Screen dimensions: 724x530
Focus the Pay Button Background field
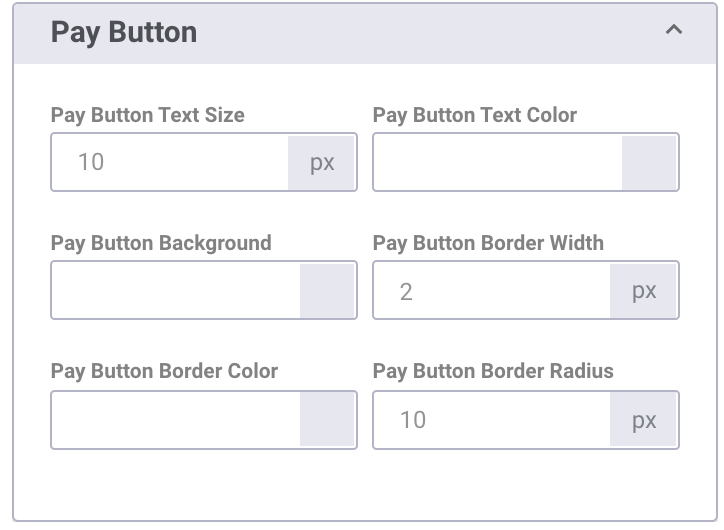point(176,290)
